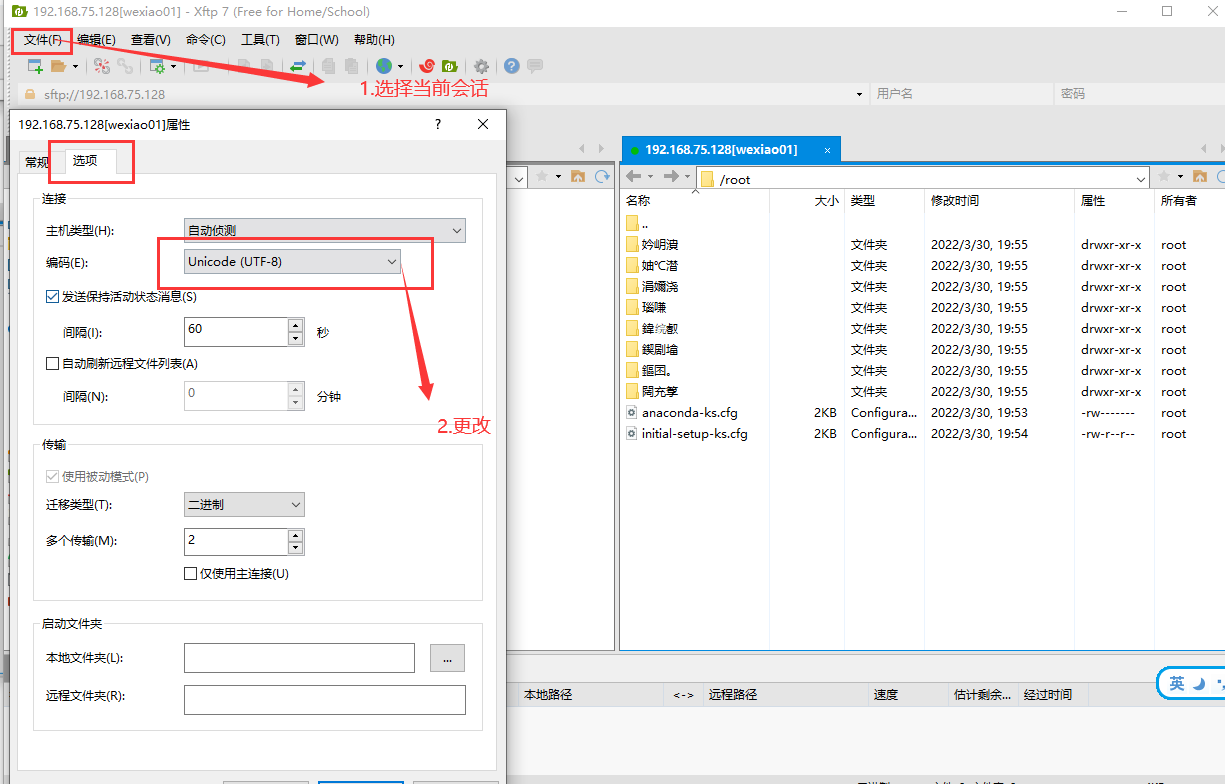Sort by the 修改时间 column header
This screenshot has width=1225, height=784.
pyautogui.click(x=999, y=200)
